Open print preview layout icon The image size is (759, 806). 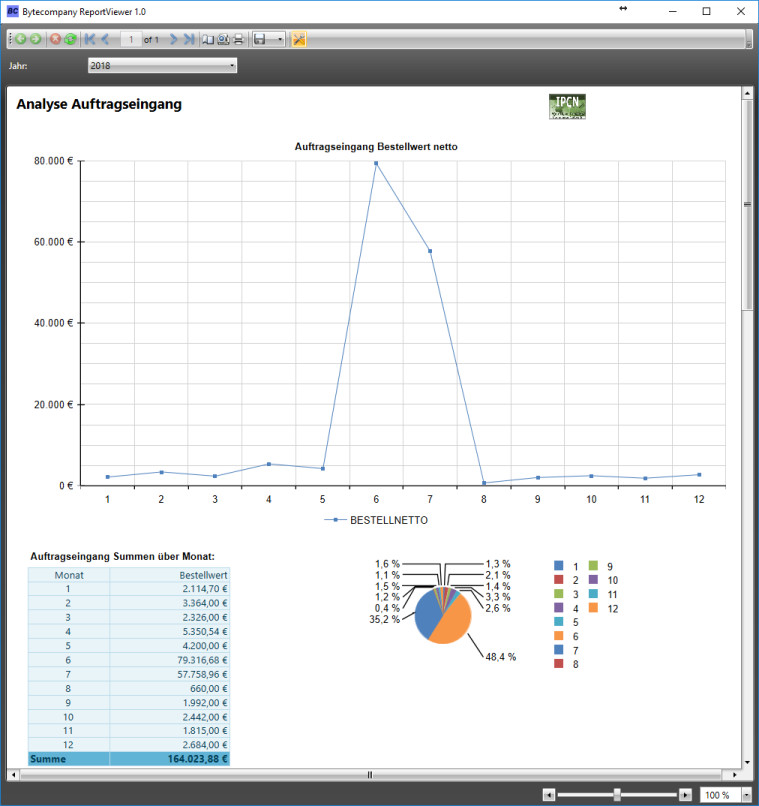223,39
